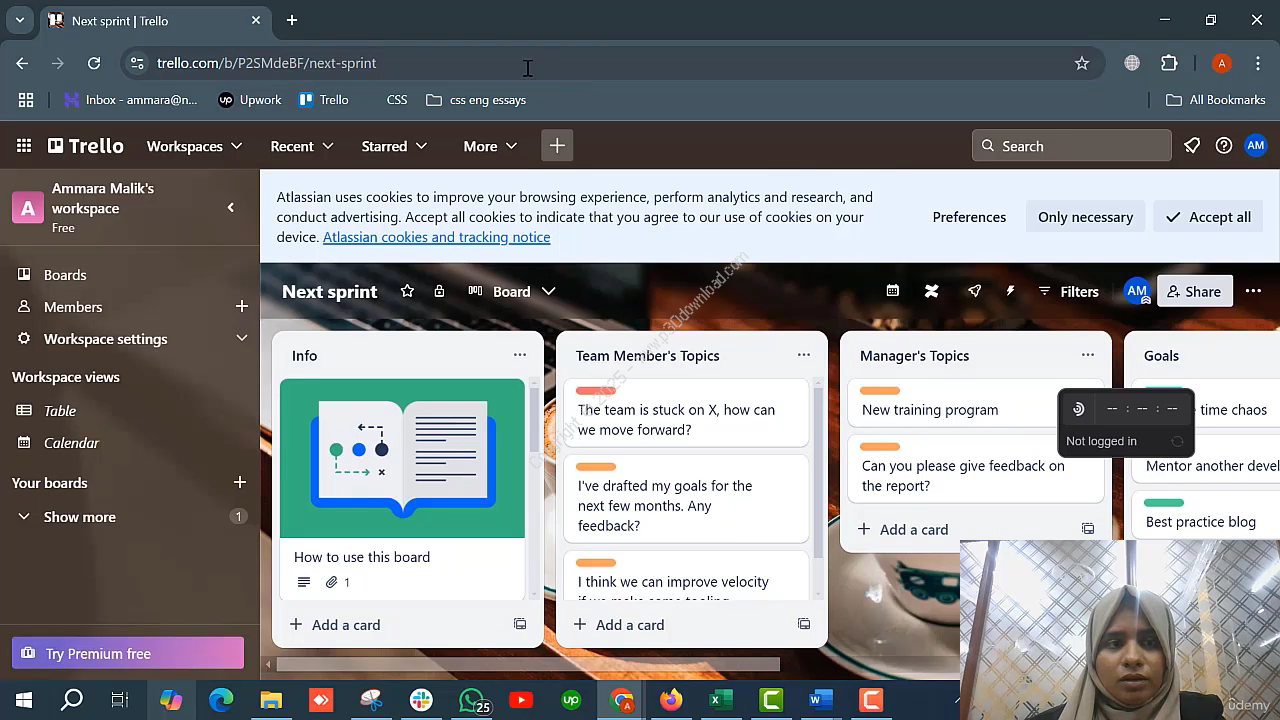Open the css eng essays bookmark folder
The image size is (1280, 720).
pyautogui.click(x=476, y=99)
